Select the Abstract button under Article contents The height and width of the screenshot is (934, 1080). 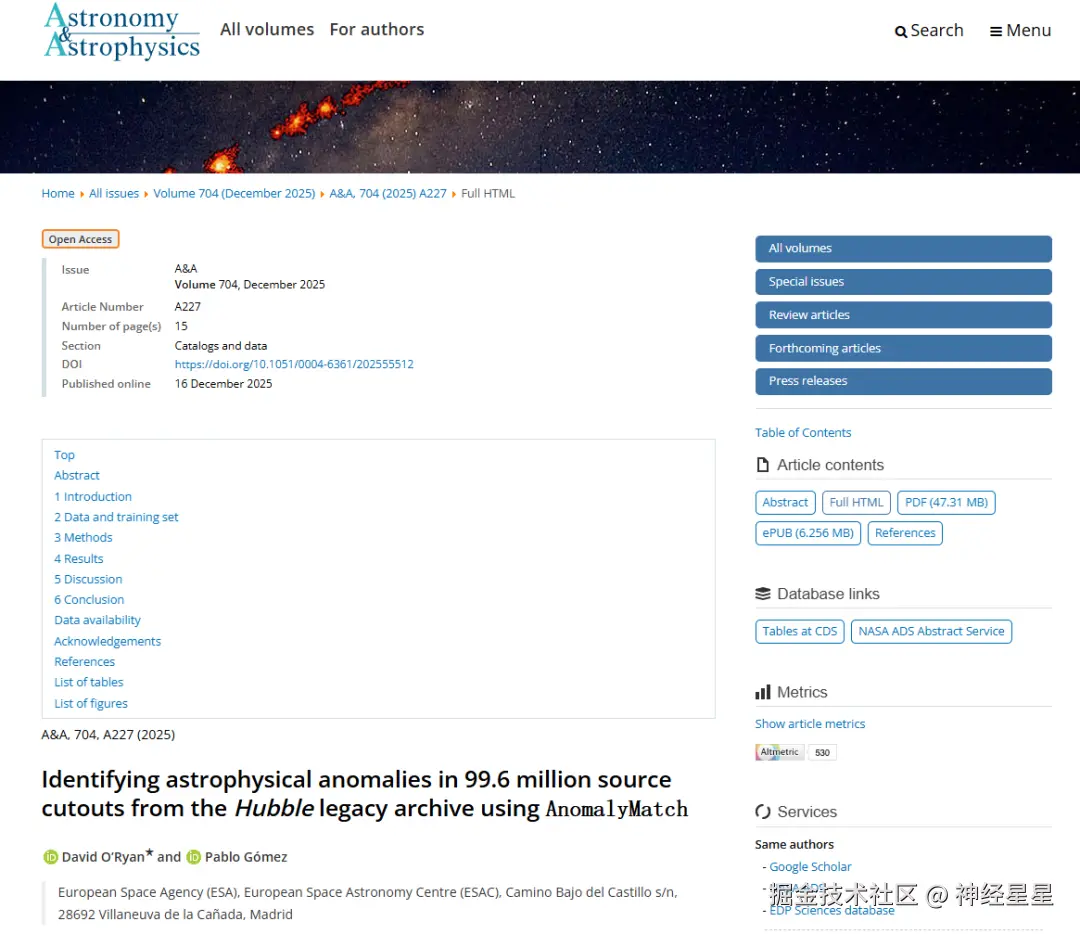pyautogui.click(x=785, y=503)
